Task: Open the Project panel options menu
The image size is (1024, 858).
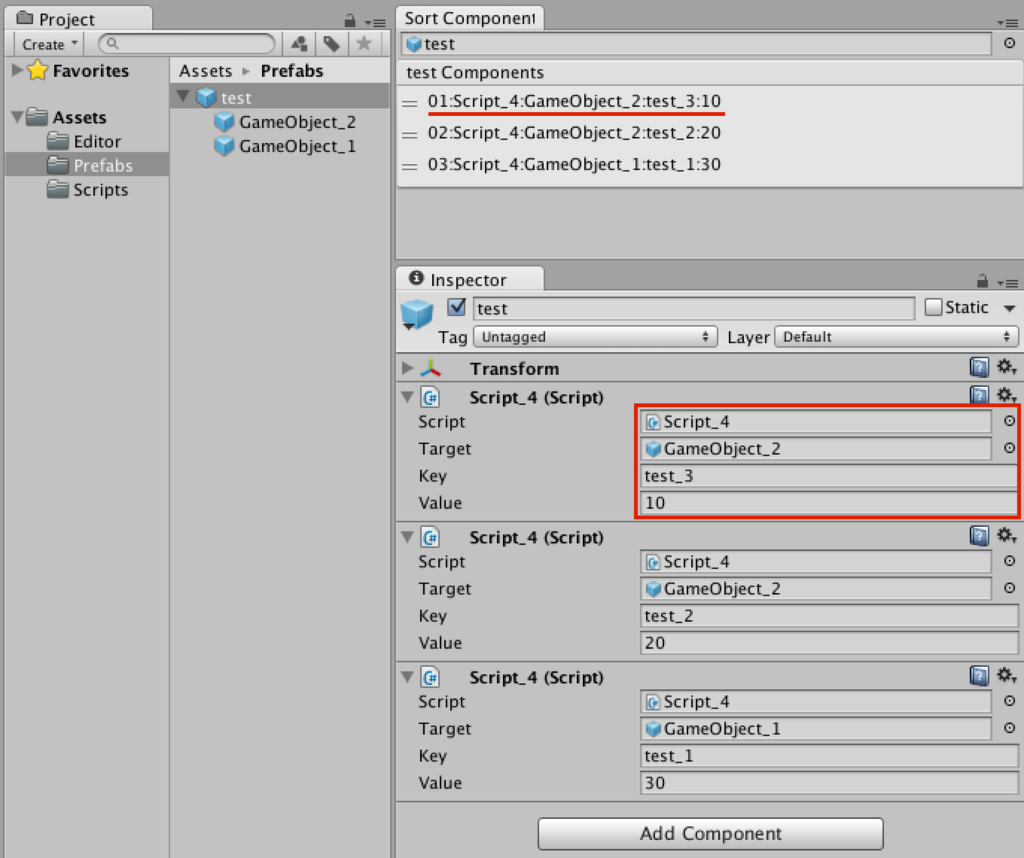Action: coord(376,22)
